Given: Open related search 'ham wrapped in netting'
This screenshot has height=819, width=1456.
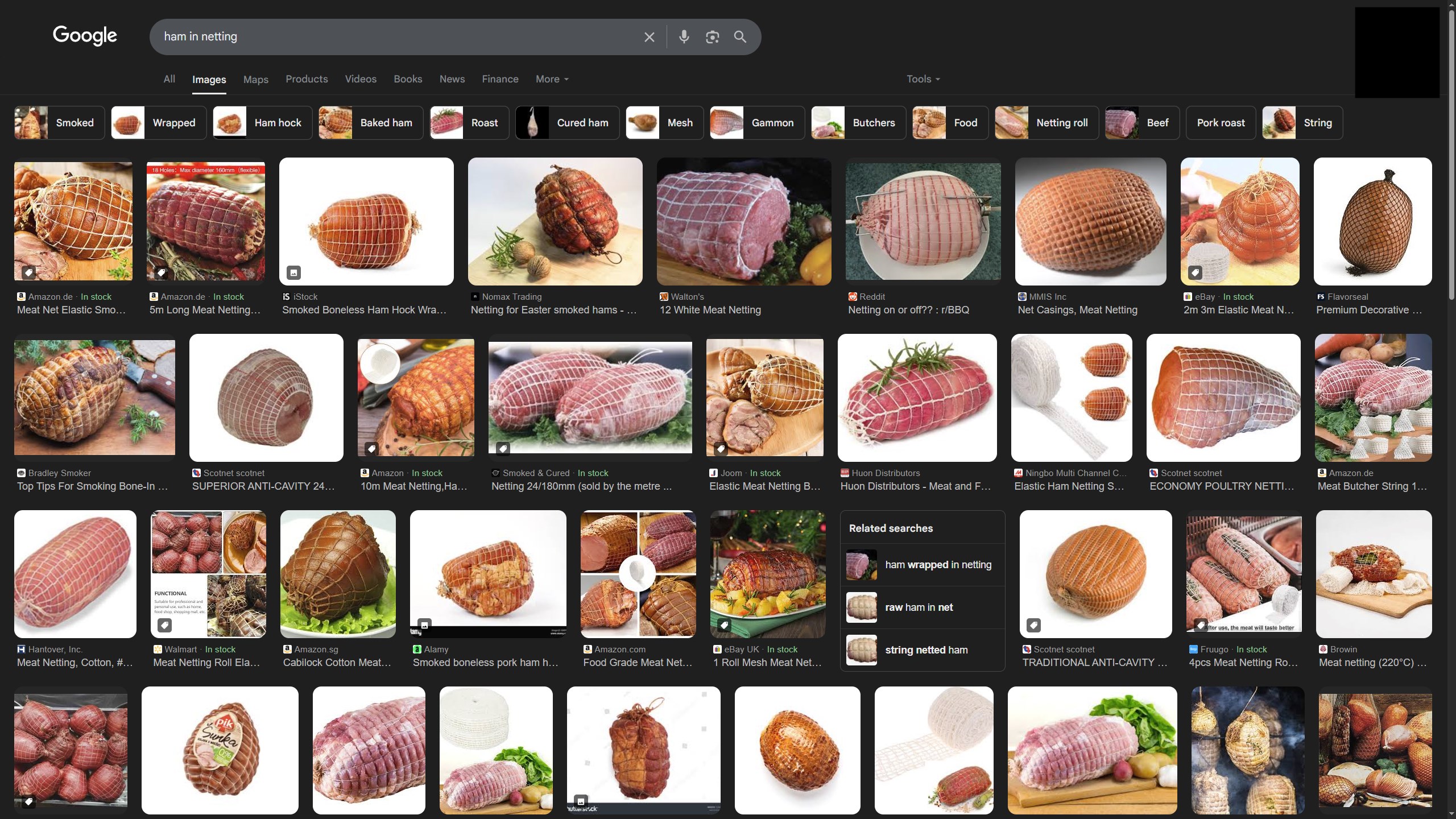Looking at the screenshot, I should (x=923, y=565).
